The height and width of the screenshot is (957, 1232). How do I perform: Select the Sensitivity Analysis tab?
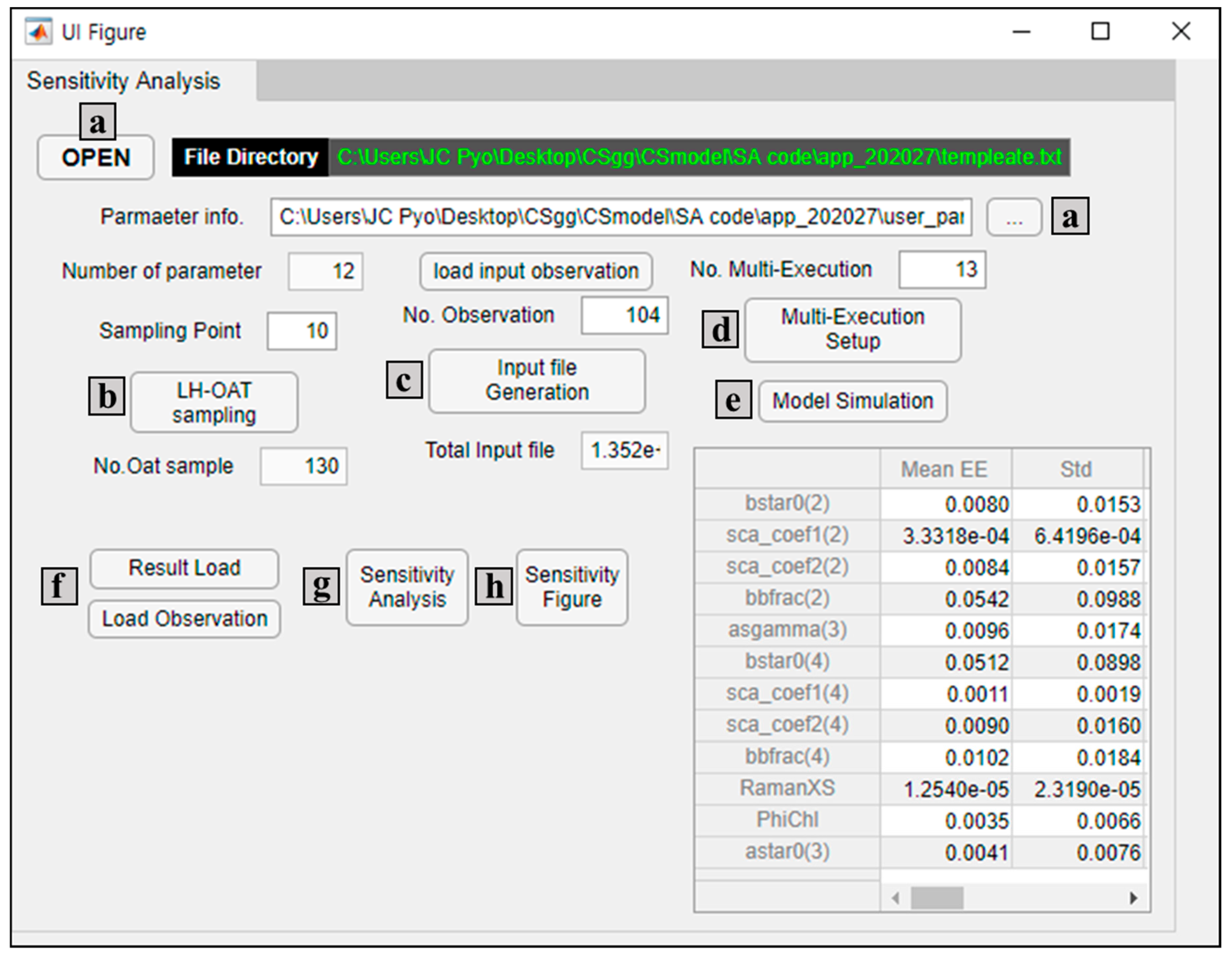[124, 81]
